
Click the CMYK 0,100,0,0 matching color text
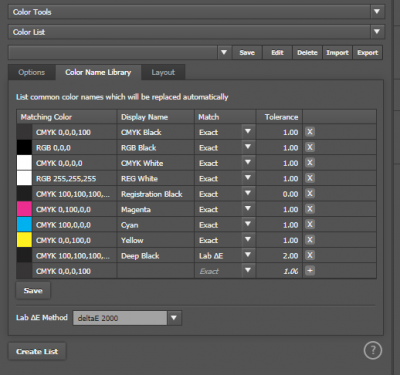coord(63,210)
